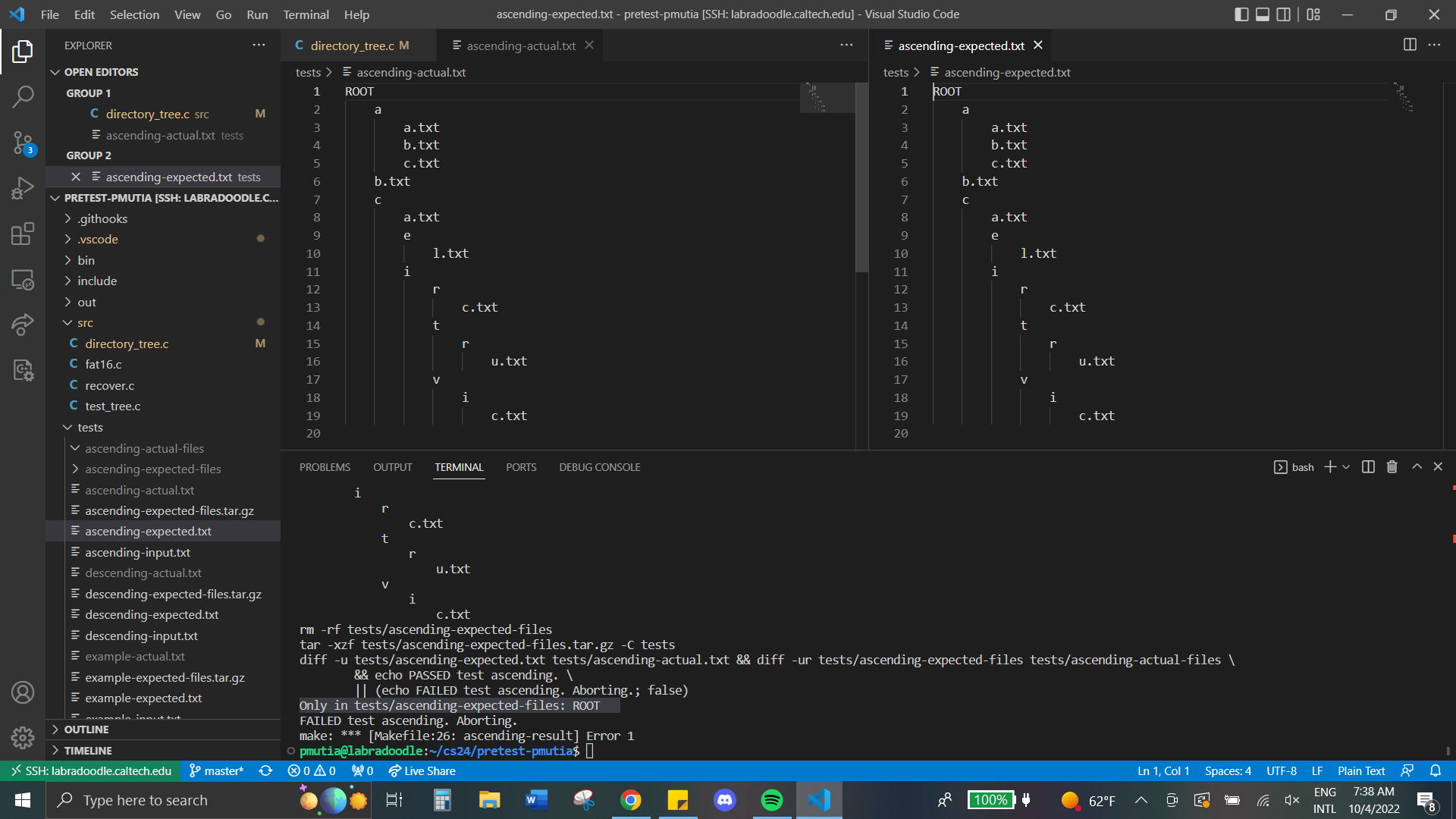Open Run and Debug view
This screenshot has width=1456, height=819.
(x=23, y=188)
